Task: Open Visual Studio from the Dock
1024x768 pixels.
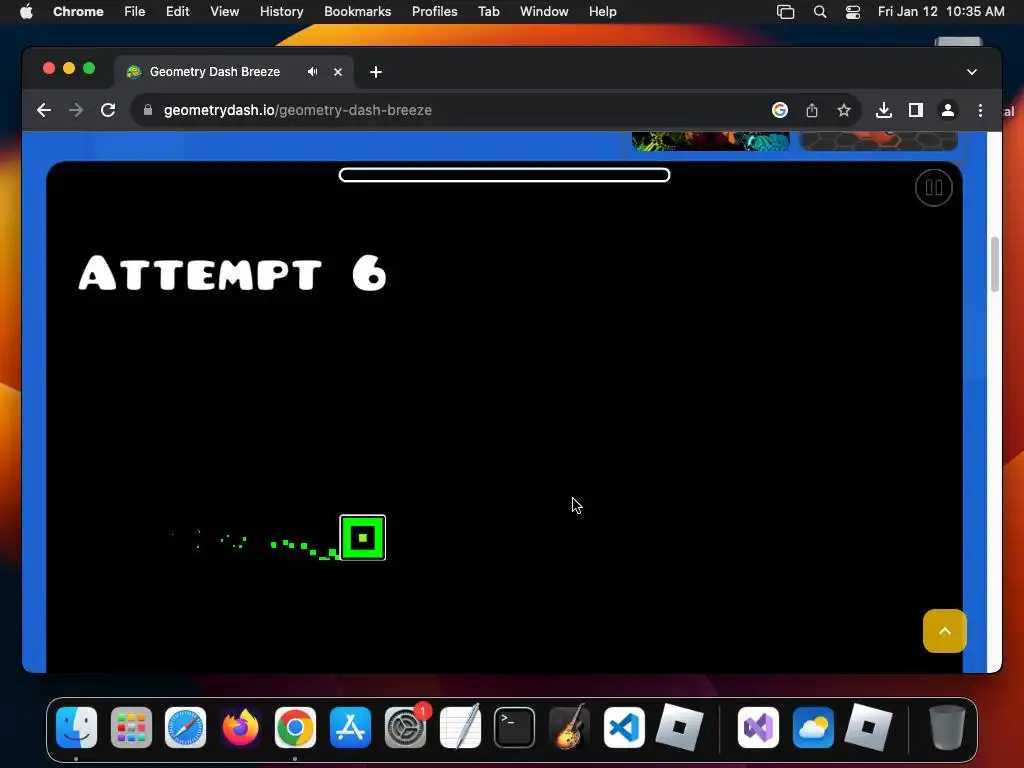Action: click(758, 728)
